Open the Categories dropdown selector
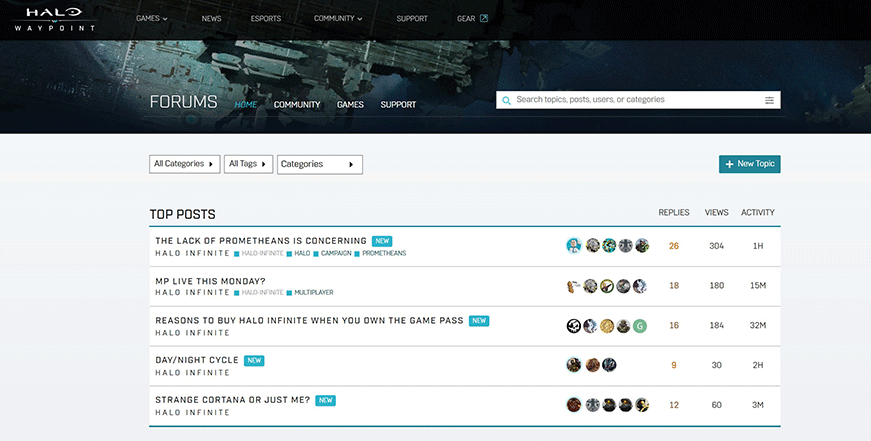This screenshot has height=441, width=871. (x=320, y=164)
